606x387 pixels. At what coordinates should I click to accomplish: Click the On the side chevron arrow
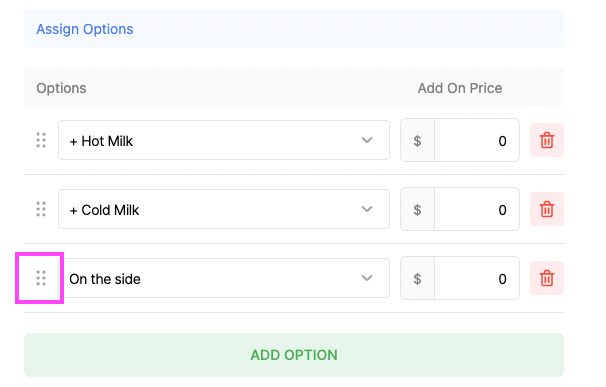pyautogui.click(x=367, y=278)
